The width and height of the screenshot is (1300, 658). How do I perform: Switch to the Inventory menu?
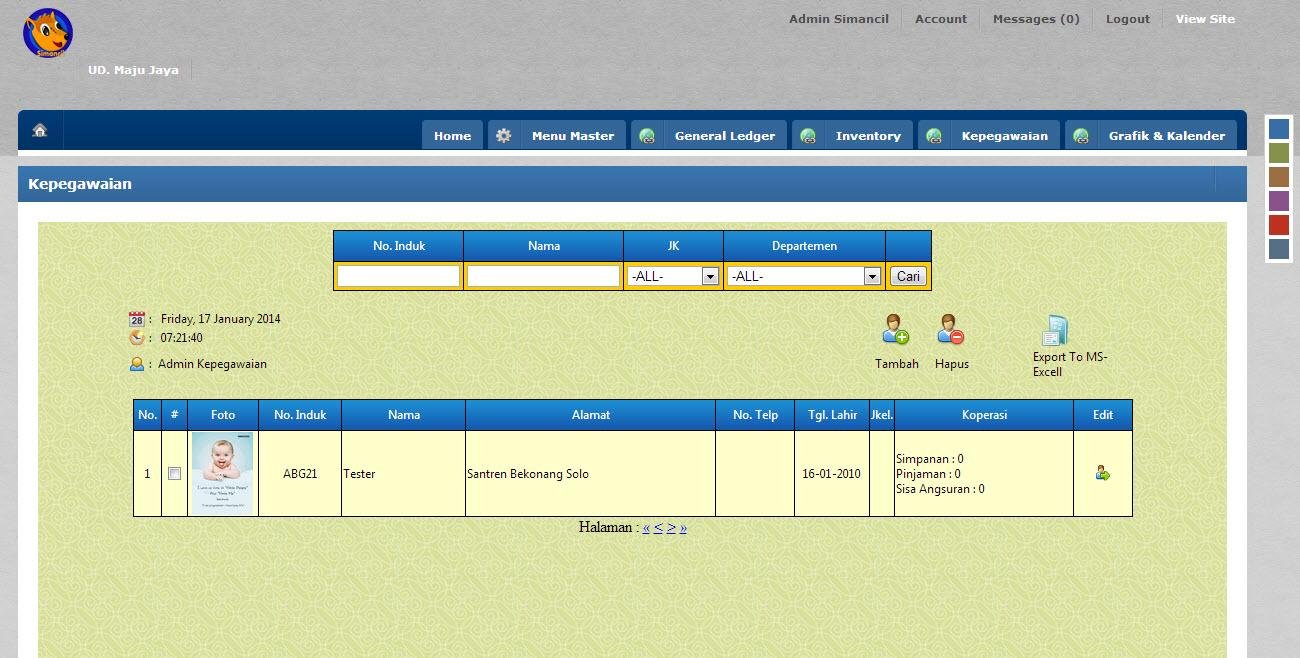point(866,135)
